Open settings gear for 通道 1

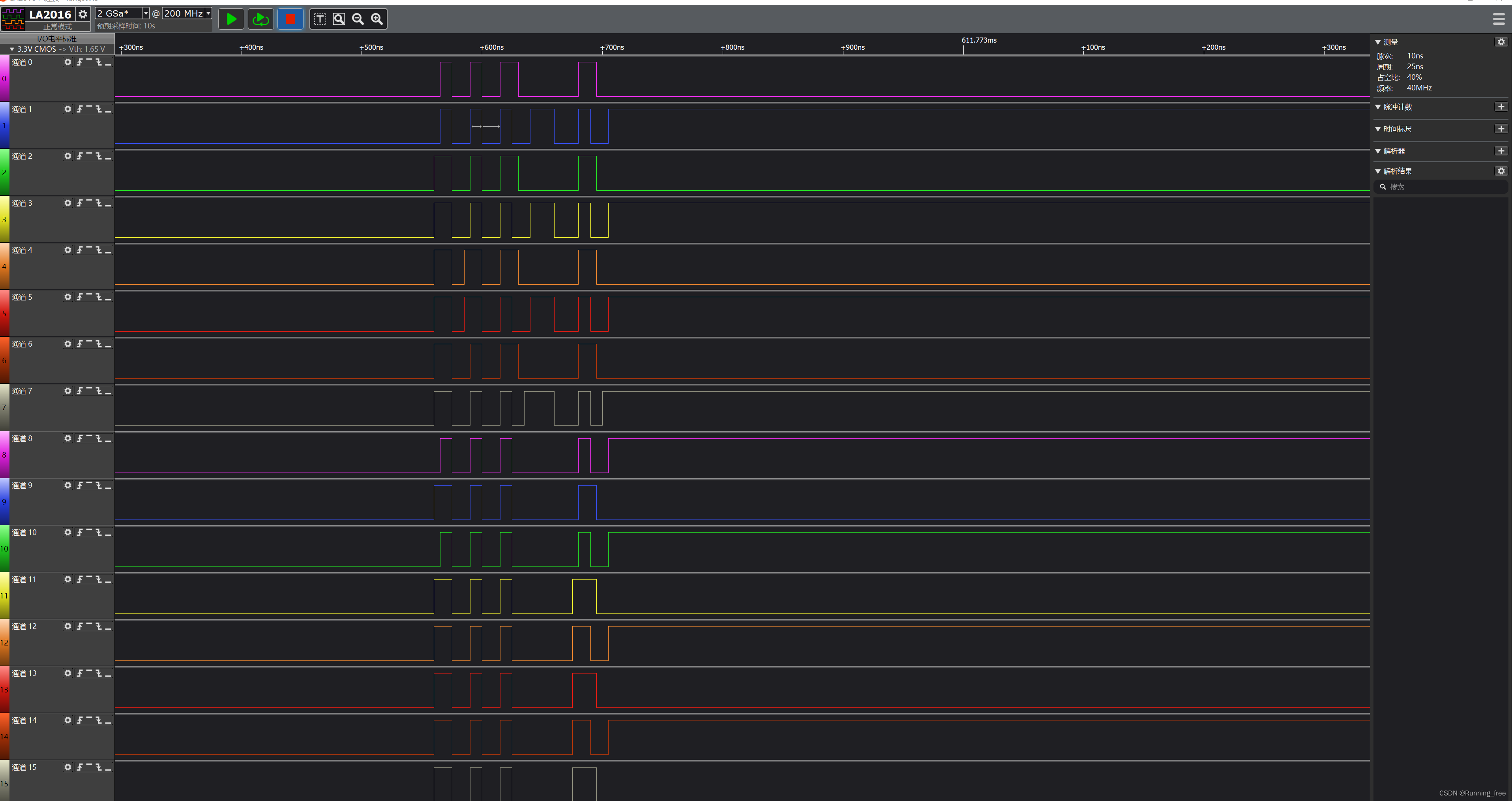point(67,109)
